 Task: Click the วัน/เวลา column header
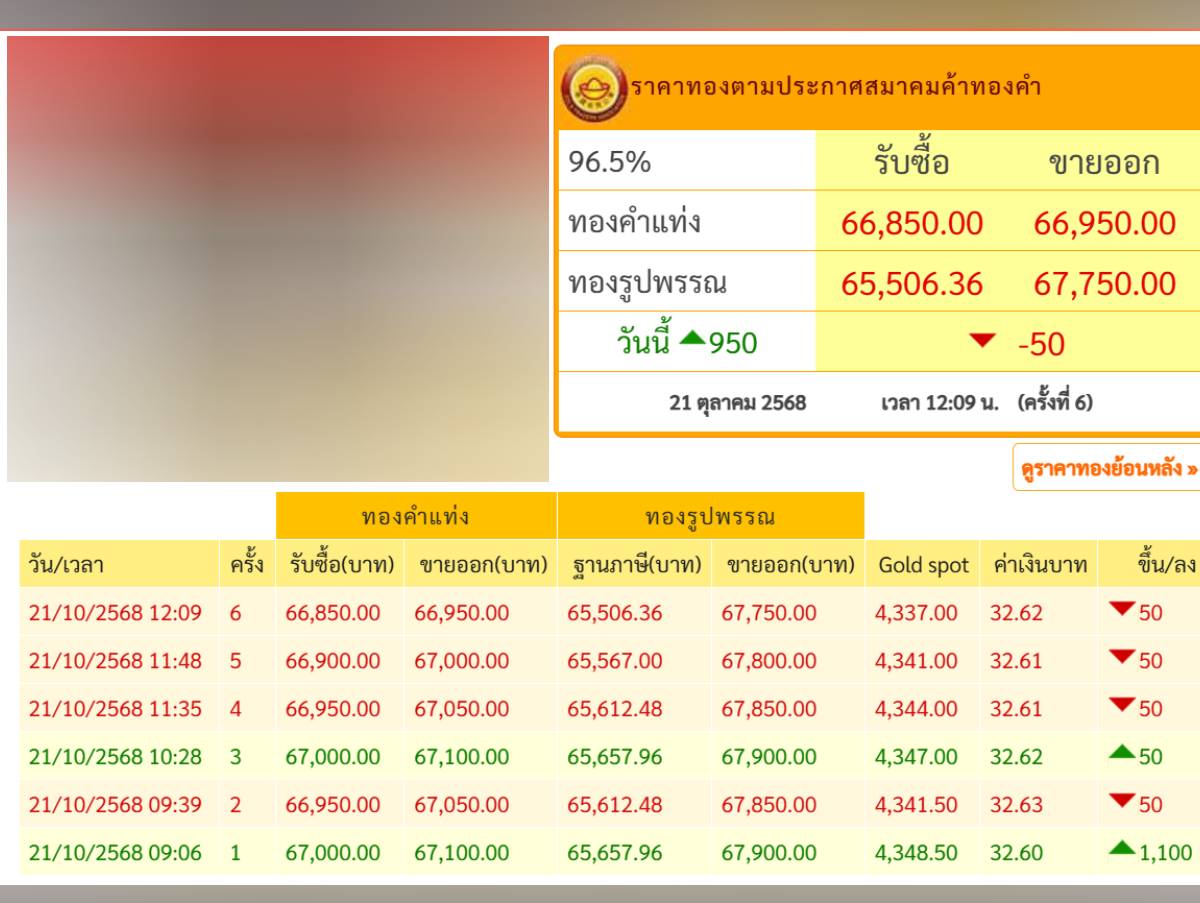[66, 565]
